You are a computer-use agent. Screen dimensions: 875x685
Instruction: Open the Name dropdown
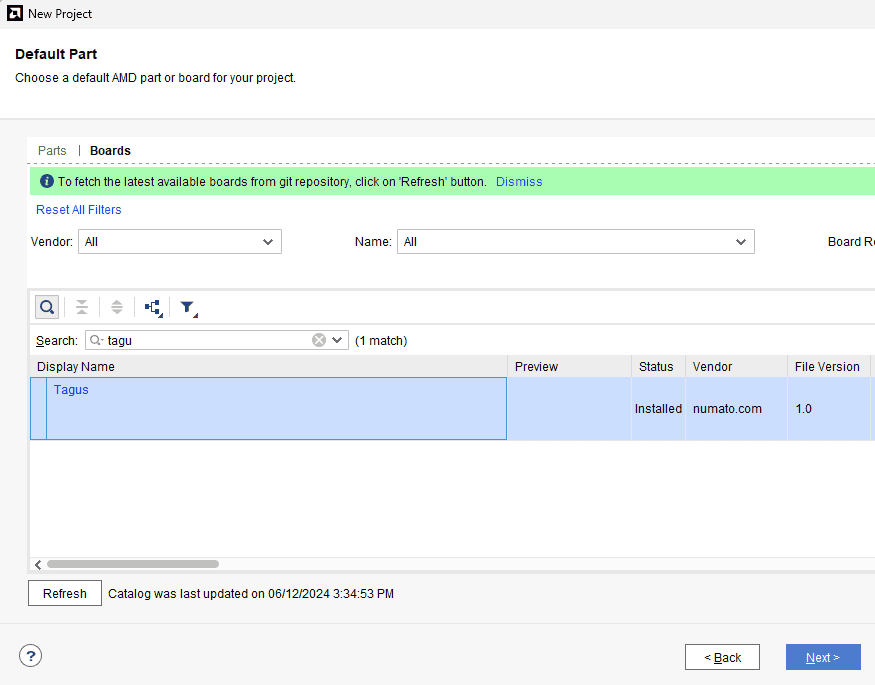click(575, 242)
